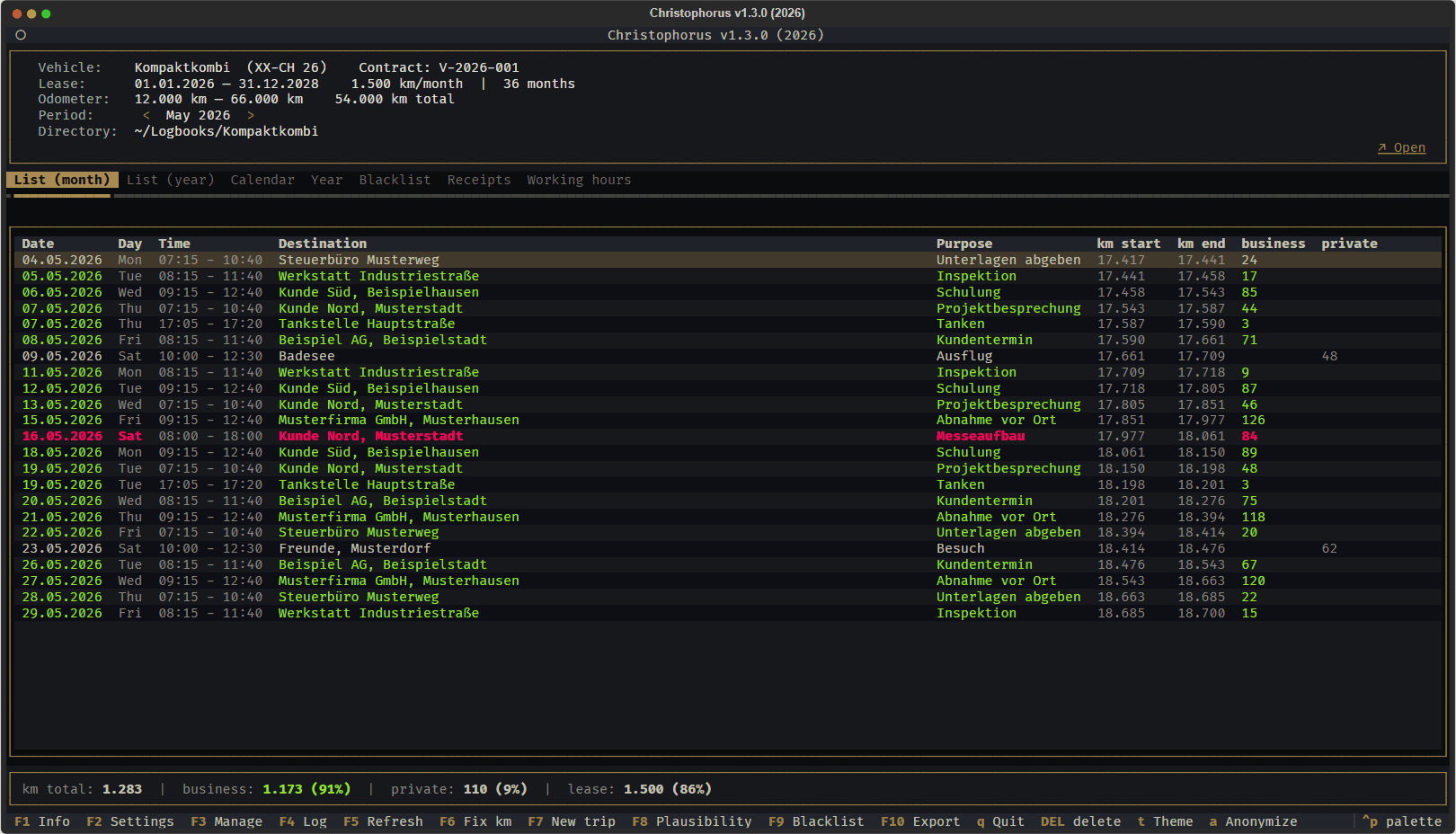Open F3 Manage

[226, 821]
